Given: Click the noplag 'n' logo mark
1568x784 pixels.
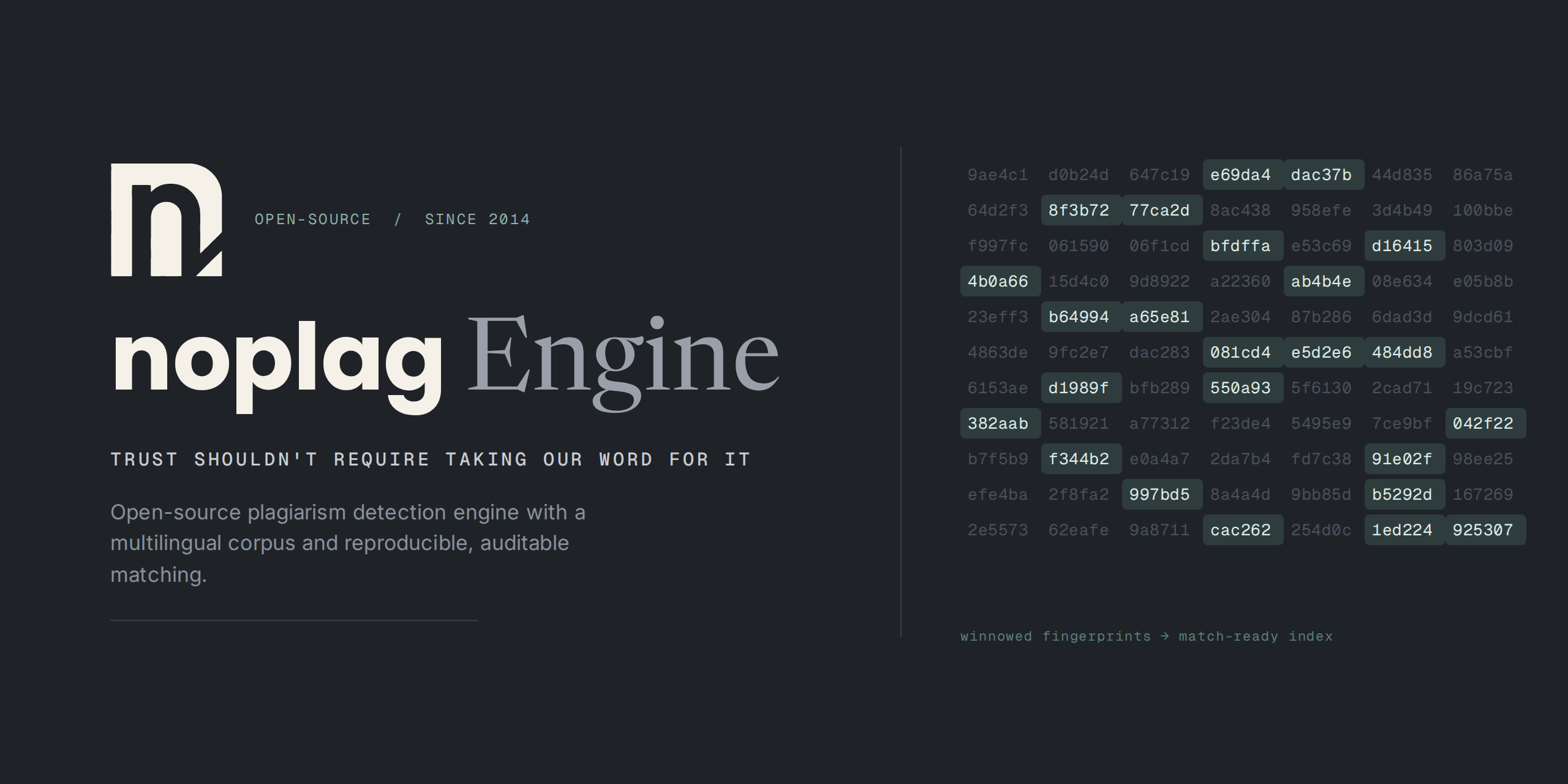Looking at the screenshot, I should pos(166,220).
